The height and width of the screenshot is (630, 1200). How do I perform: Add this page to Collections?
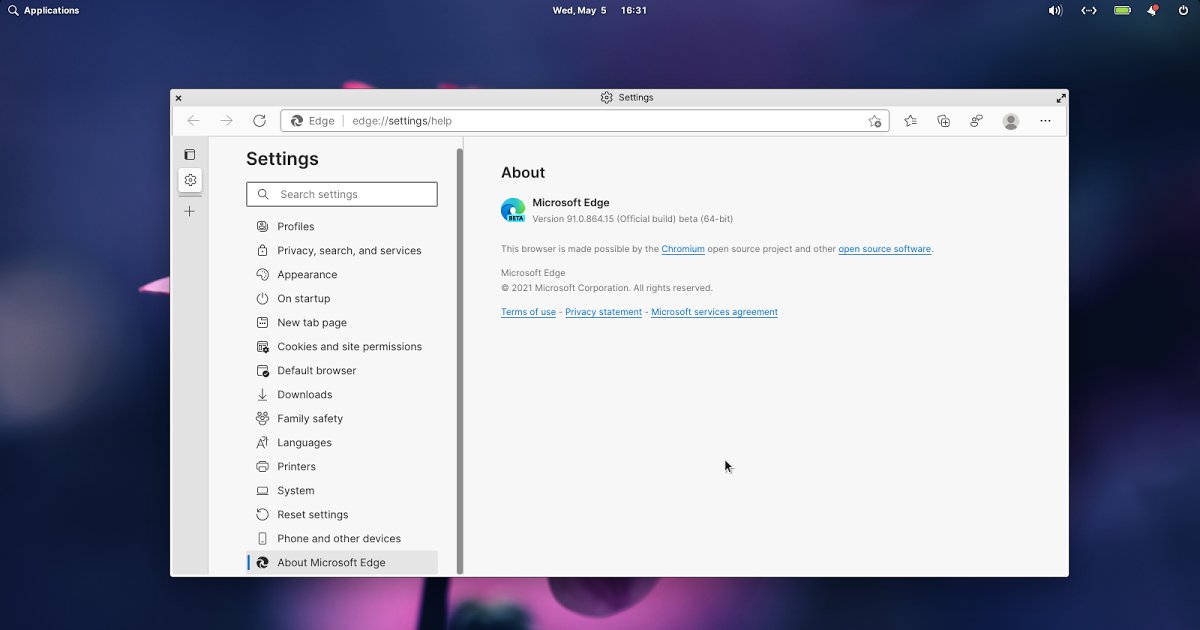pyautogui.click(x=943, y=120)
